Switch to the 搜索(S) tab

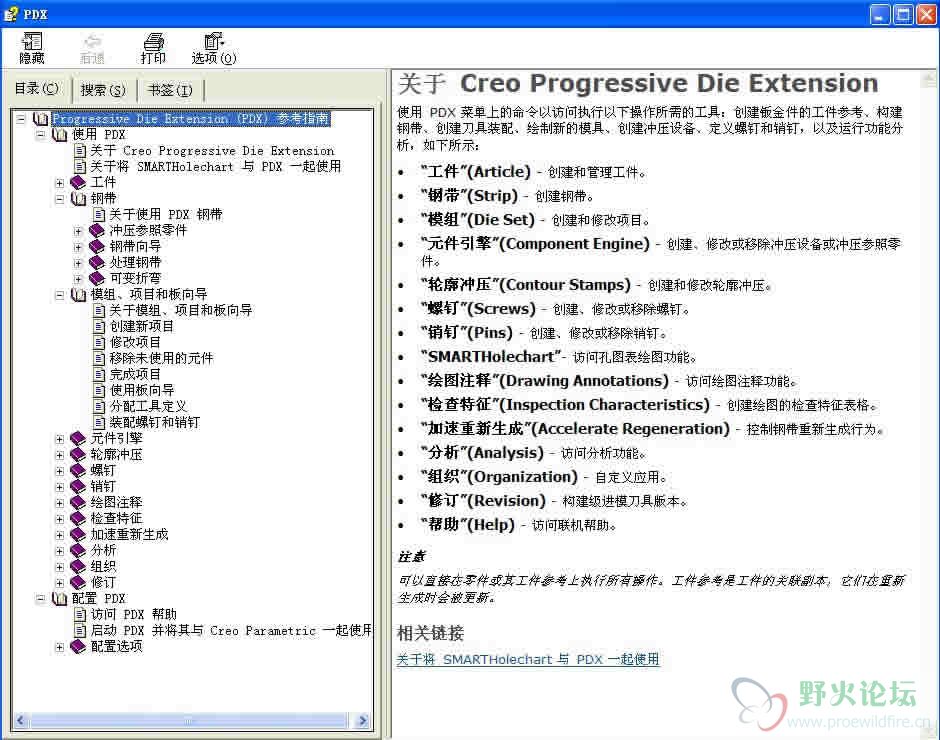pos(103,90)
